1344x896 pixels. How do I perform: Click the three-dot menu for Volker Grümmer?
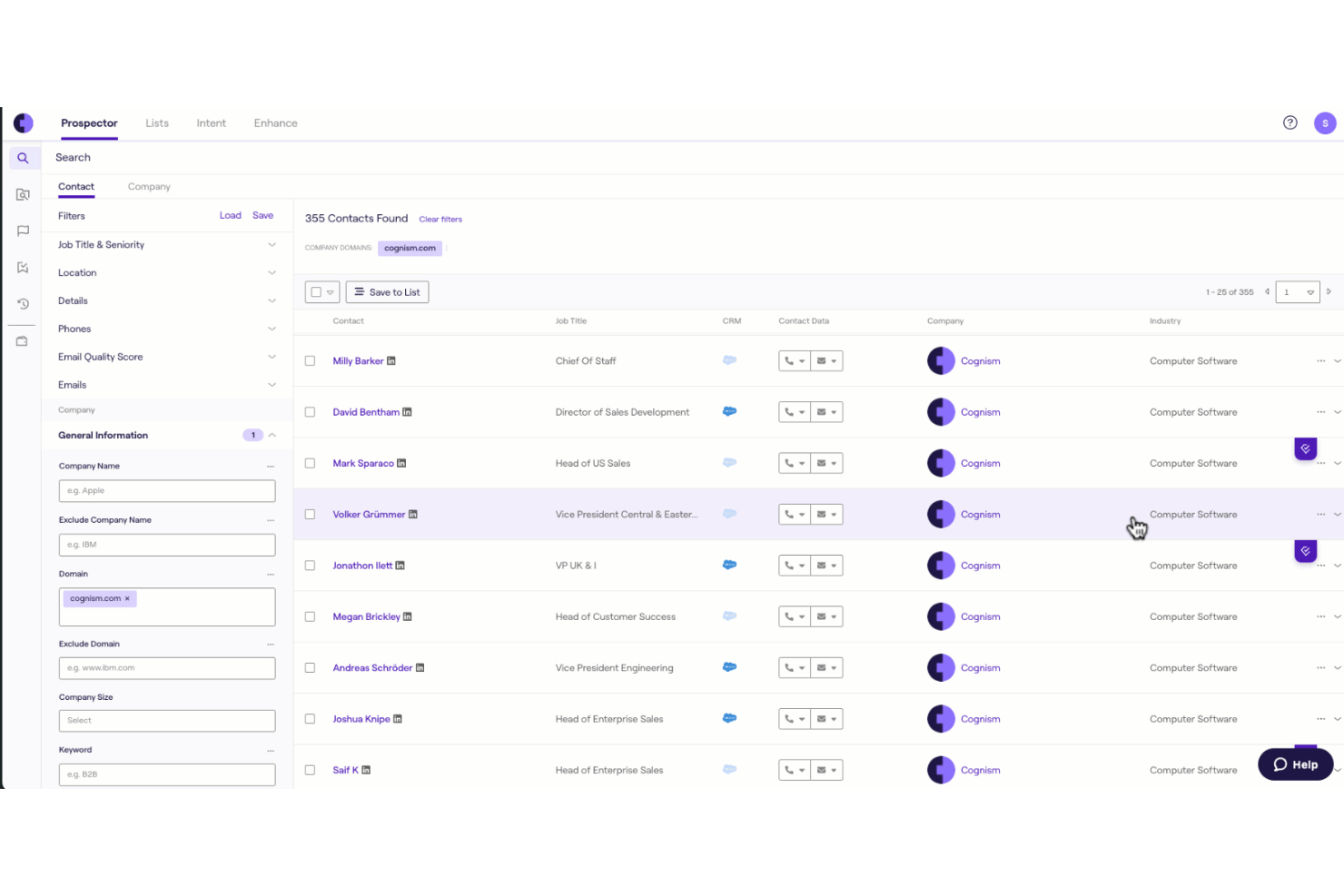[1320, 515]
